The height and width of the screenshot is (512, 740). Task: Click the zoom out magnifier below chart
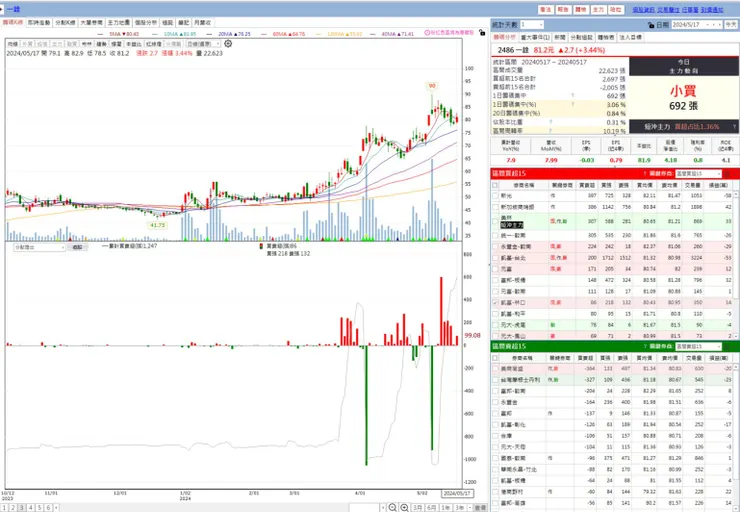click(393, 507)
